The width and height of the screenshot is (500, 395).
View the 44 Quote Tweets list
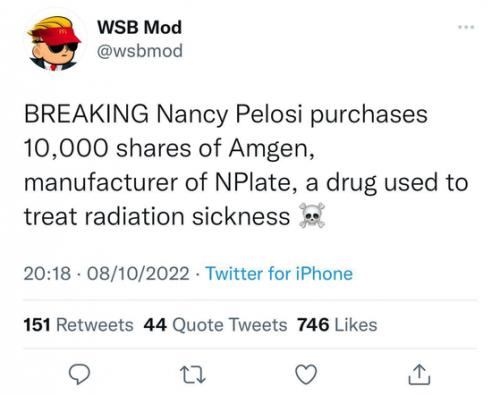coord(215,325)
